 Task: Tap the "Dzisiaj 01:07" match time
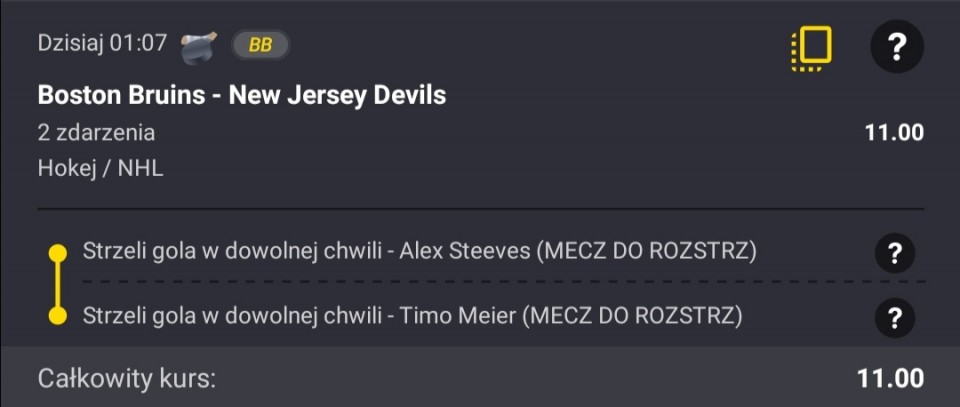(101, 44)
